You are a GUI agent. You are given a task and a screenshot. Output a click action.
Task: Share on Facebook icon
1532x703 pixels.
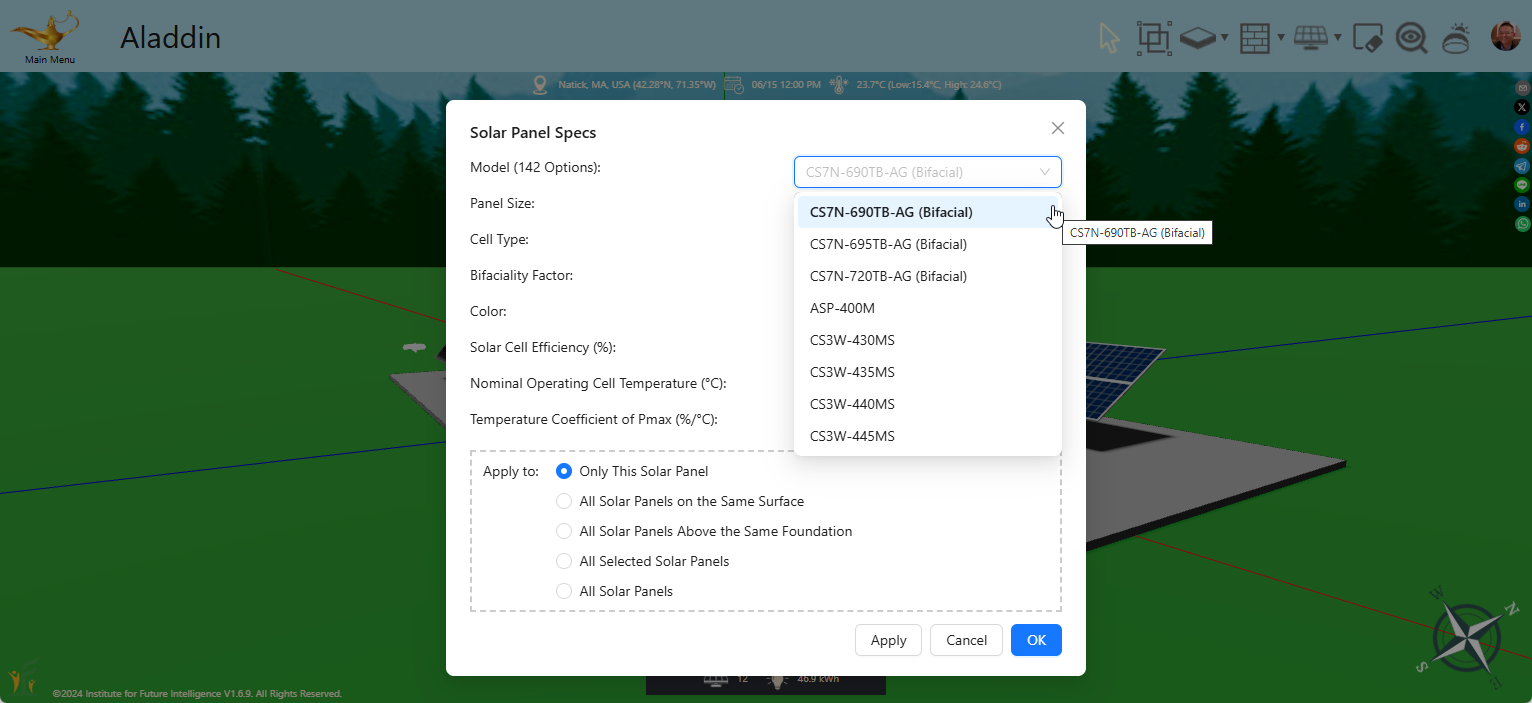point(1522,127)
